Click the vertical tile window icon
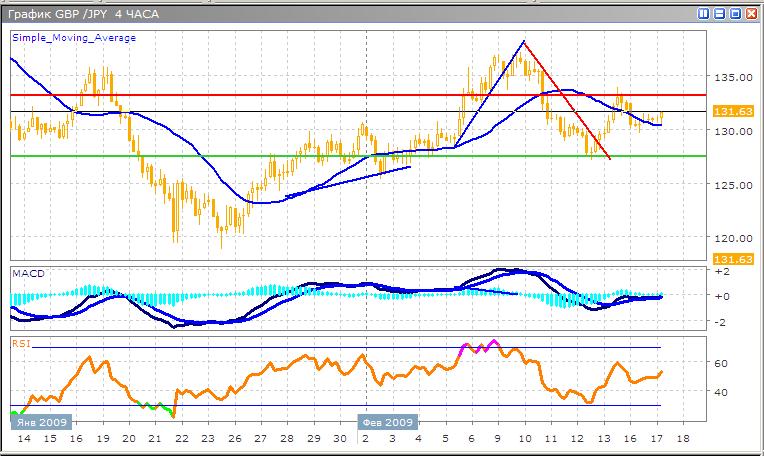764x456 pixels. [x=704, y=13]
